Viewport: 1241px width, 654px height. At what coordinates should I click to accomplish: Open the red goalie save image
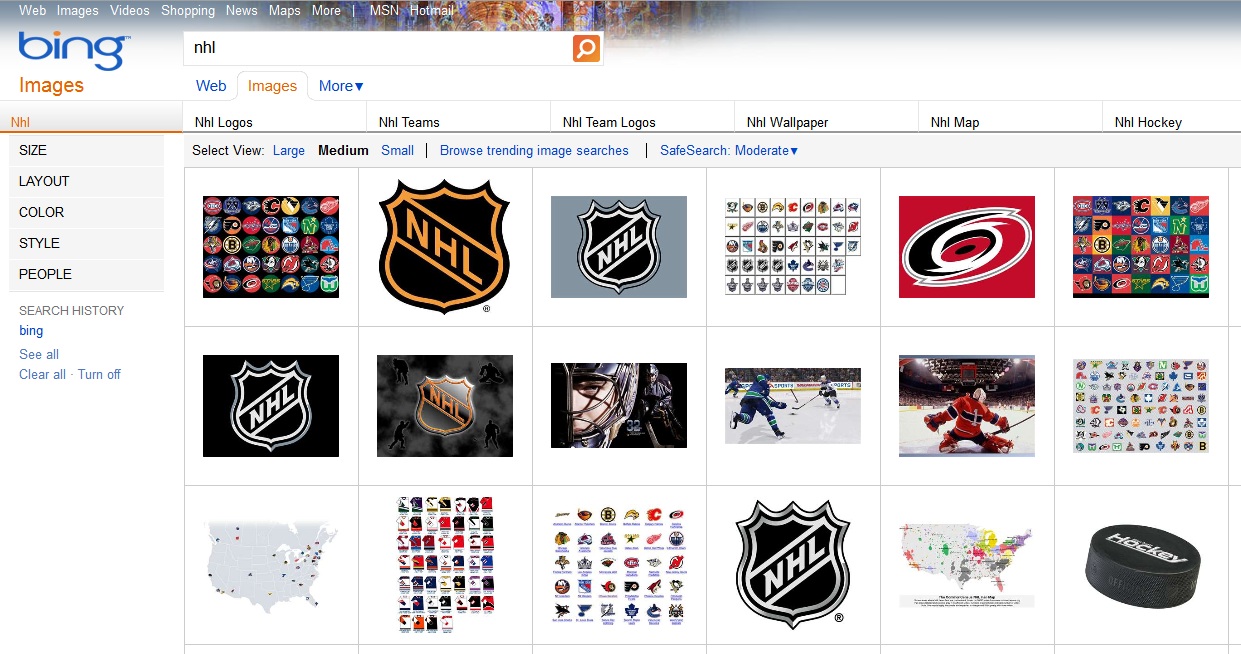pos(966,405)
